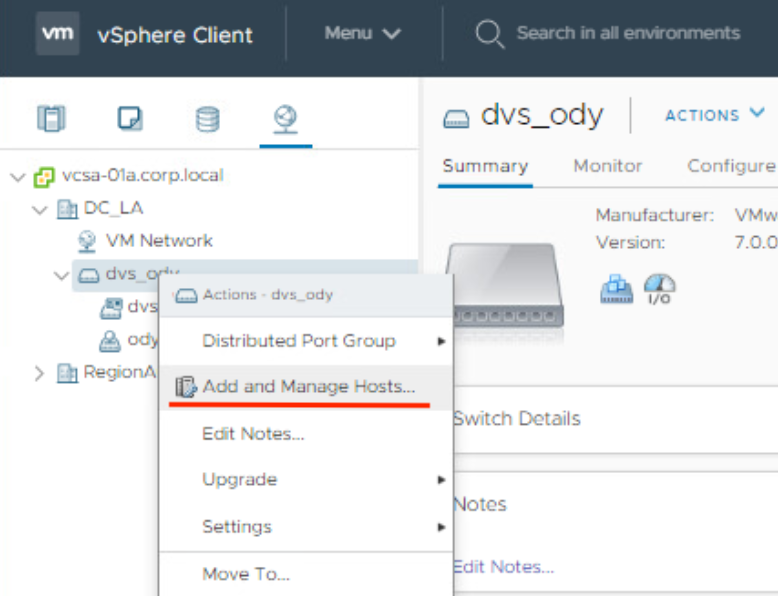
Task: Click the DC_LA datacenter icon
Action: (x=67, y=209)
